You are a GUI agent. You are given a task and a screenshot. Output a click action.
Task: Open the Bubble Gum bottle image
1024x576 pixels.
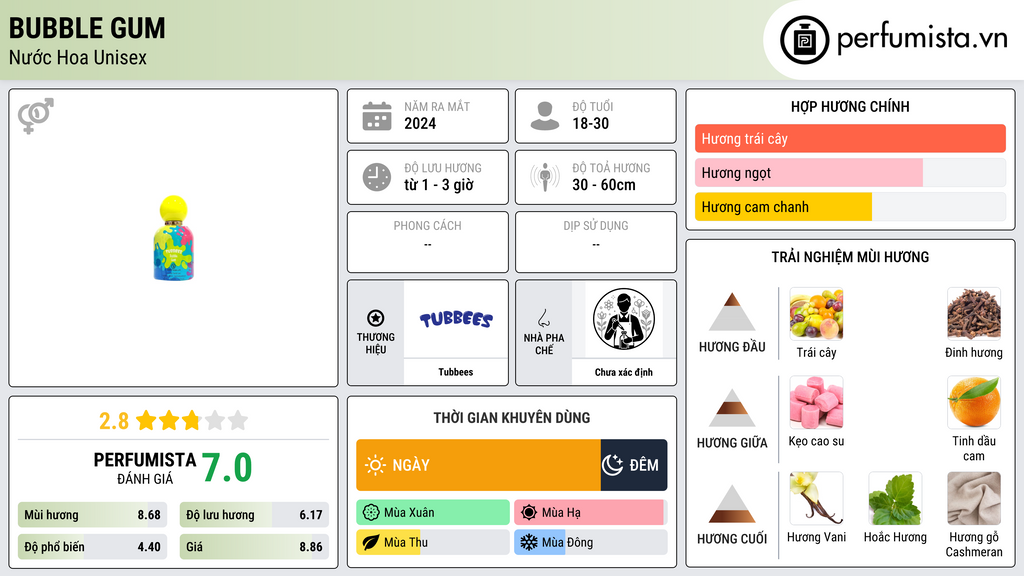tap(173, 238)
